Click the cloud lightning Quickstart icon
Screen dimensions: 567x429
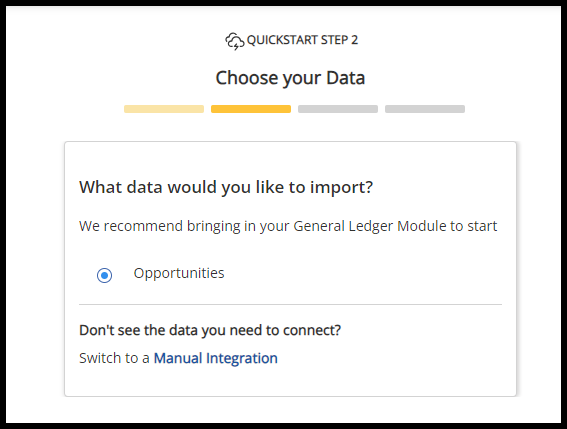pyautogui.click(x=235, y=41)
